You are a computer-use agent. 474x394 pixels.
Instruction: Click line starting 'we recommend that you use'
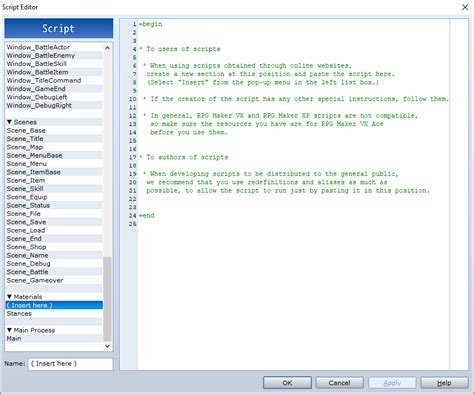[x=267, y=182]
